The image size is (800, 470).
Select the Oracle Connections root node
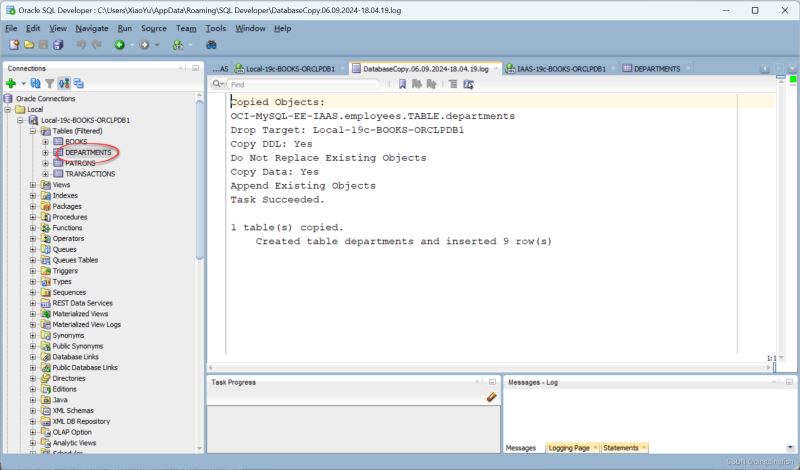pos(45,98)
